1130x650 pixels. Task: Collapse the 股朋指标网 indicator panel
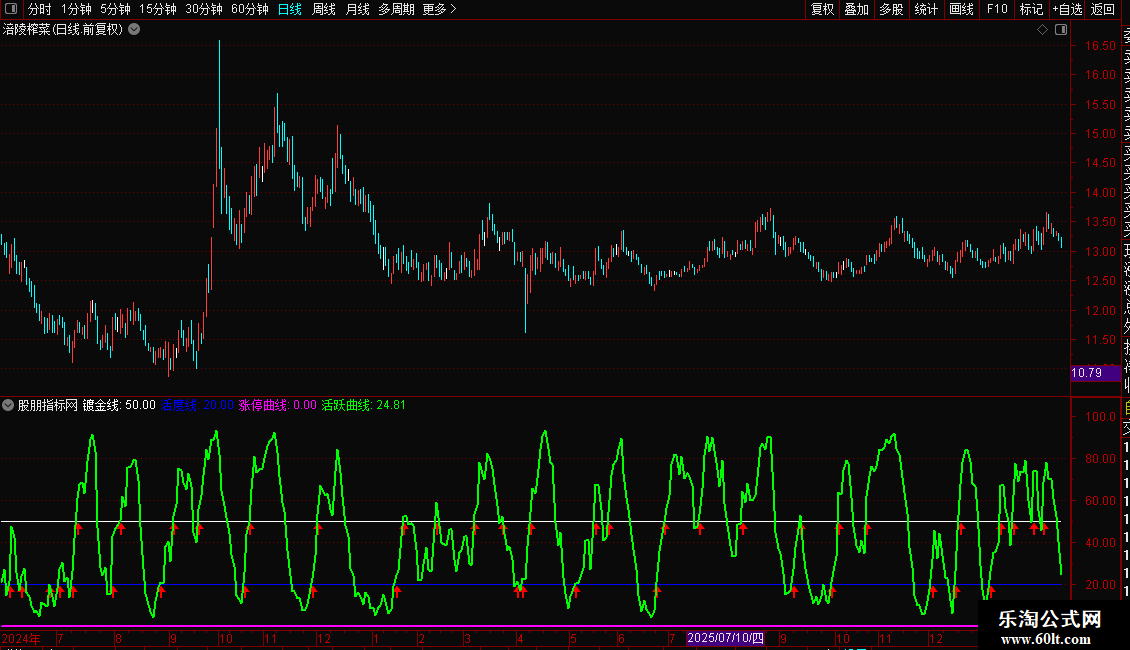point(8,405)
